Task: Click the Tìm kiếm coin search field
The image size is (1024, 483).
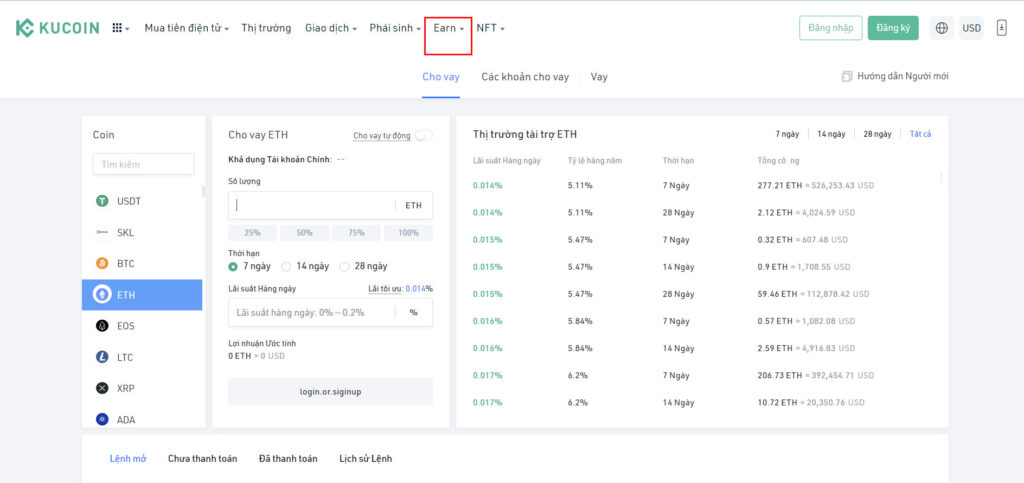Action: 143,164
